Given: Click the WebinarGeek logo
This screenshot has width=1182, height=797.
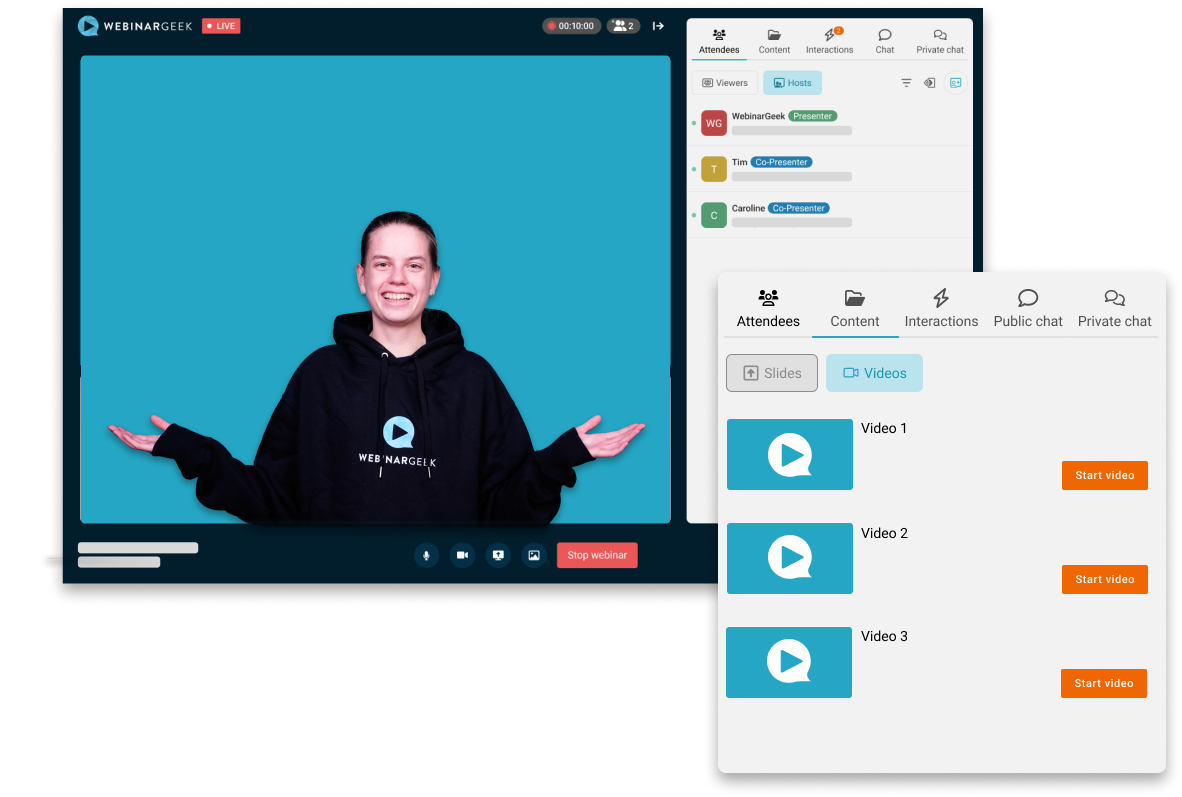Looking at the screenshot, I should coord(135,26).
